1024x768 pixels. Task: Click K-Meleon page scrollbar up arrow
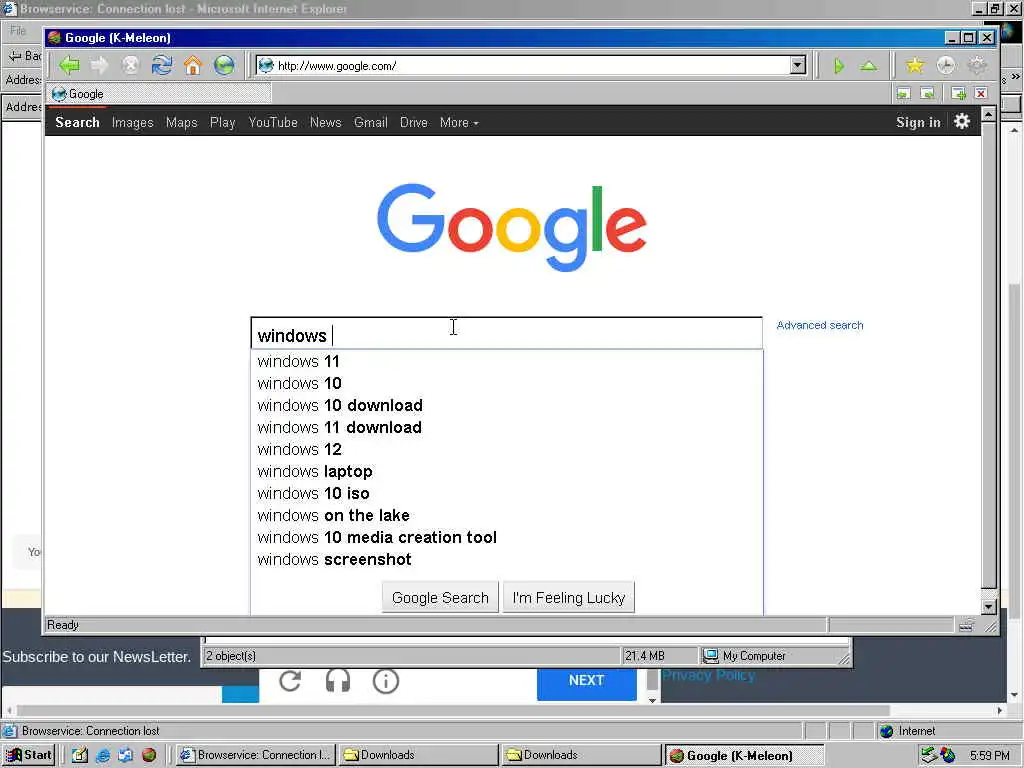tap(989, 115)
